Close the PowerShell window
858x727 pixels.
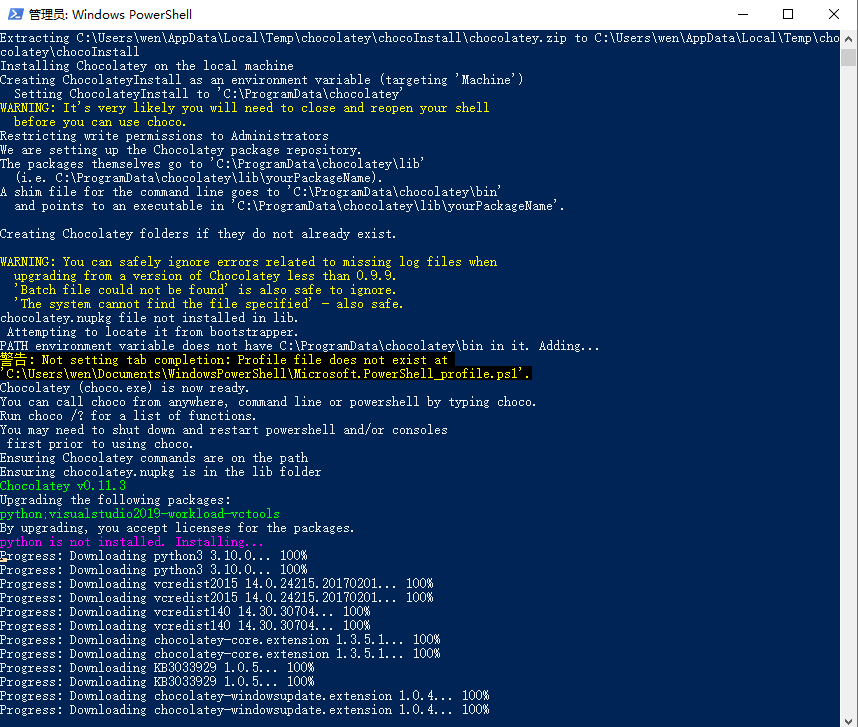tap(833, 14)
